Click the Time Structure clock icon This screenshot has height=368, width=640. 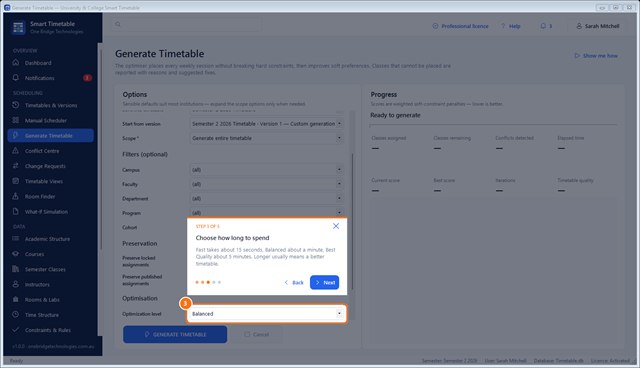(x=16, y=315)
